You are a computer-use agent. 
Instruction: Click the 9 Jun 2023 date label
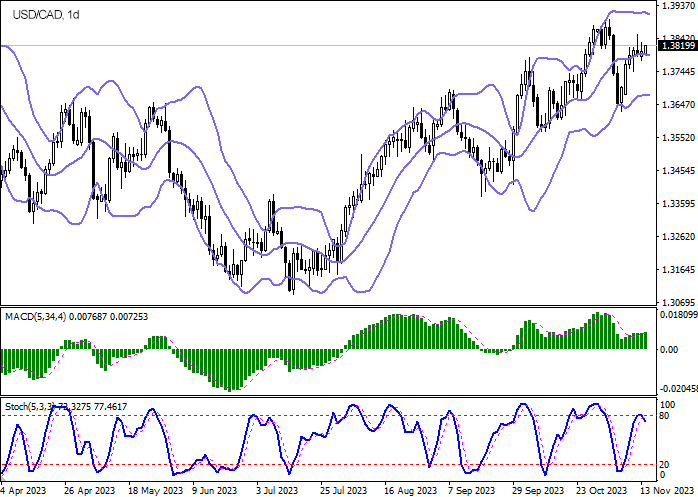pyautogui.click(x=214, y=490)
